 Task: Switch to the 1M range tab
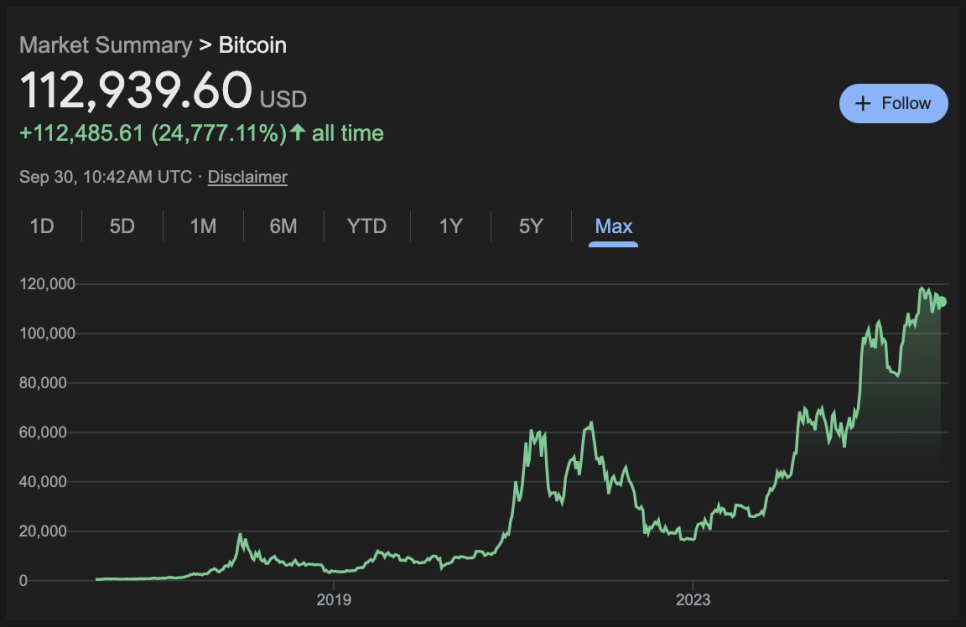point(203,226)
